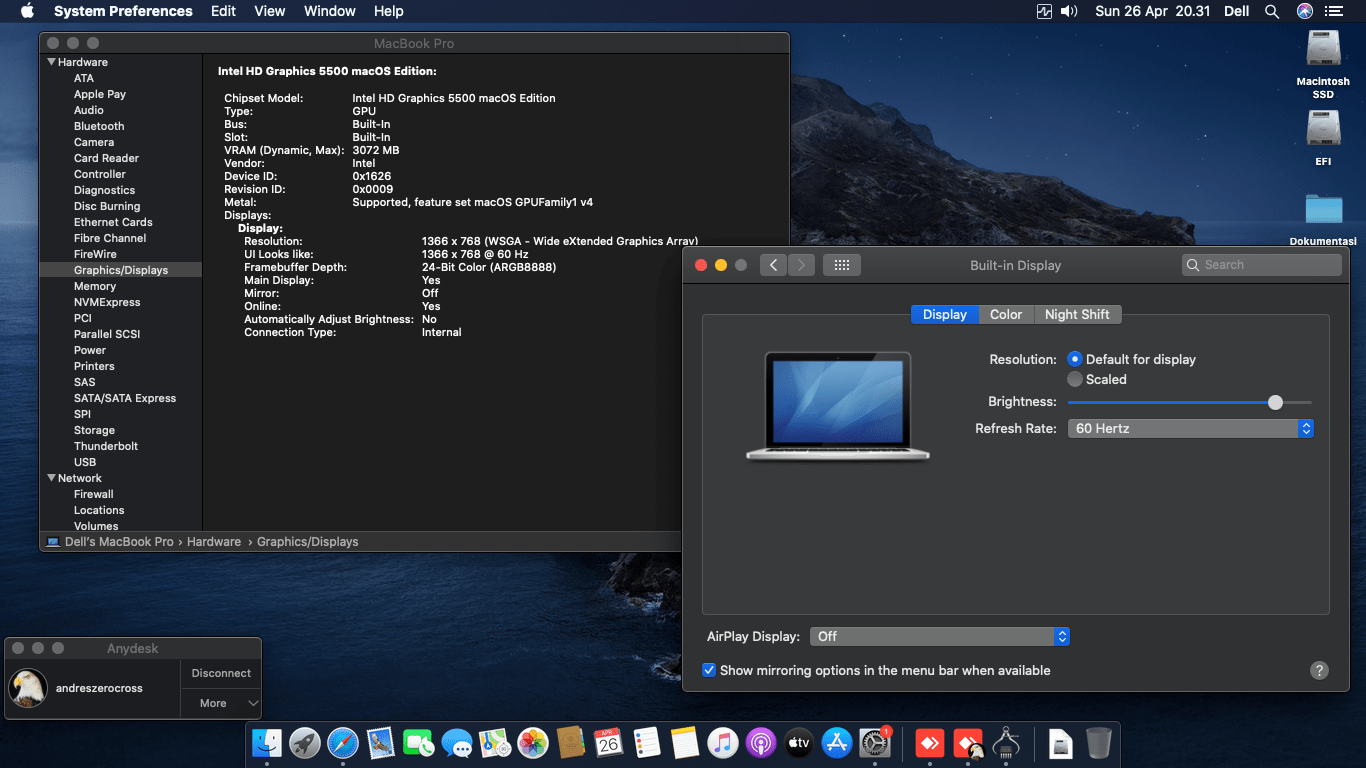
Task: Select USB in the hardware sidebar
Action: coord(85,462)
